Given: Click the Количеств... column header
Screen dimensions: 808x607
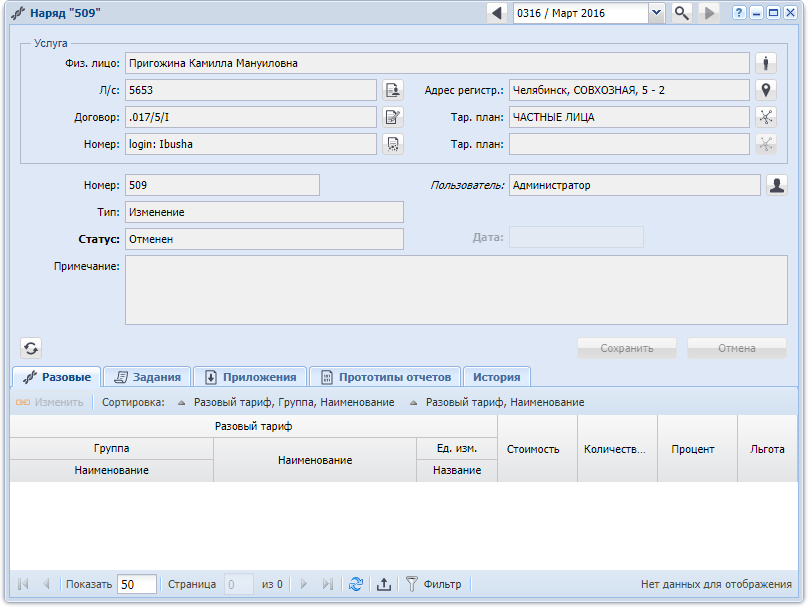Looking at the screenshot, I should click(x=617, y=449).
